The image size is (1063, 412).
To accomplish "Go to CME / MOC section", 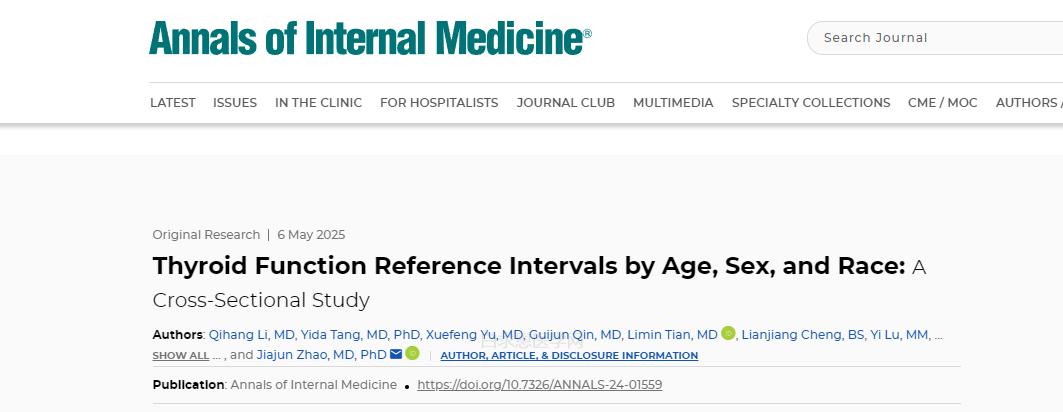I will click(x=942, y=102).
